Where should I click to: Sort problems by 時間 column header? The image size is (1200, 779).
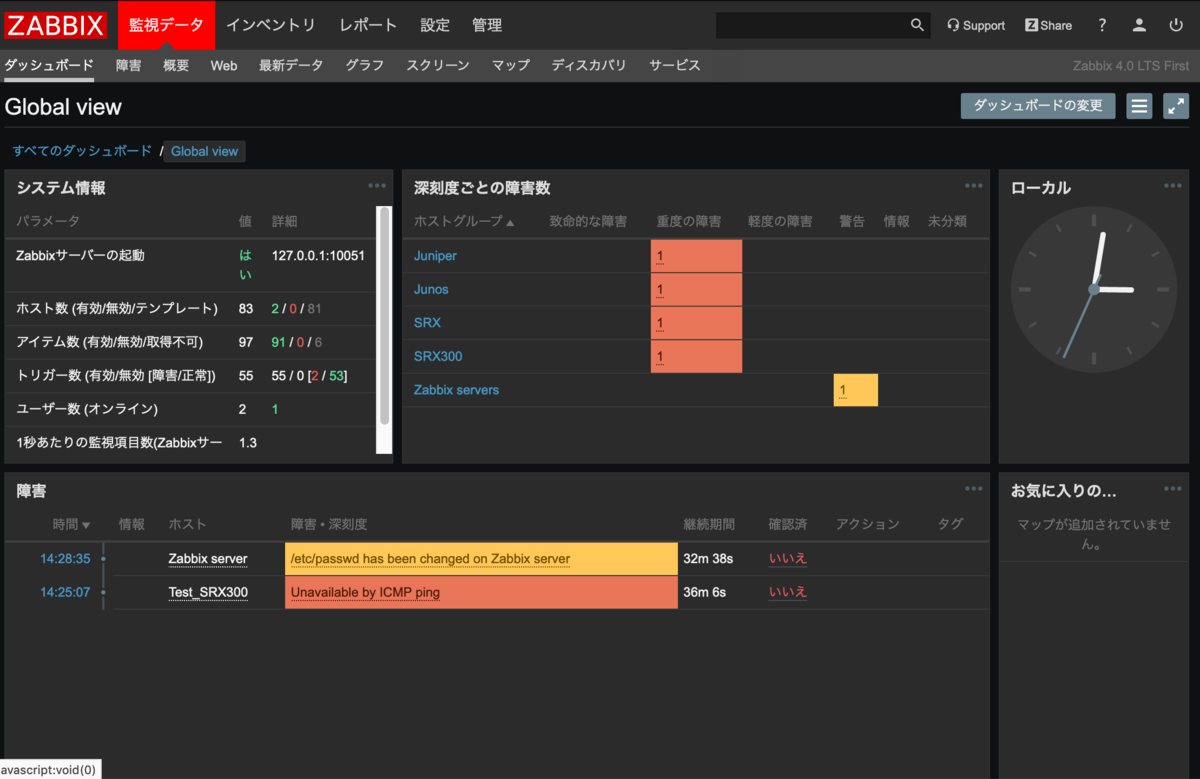(71, 524)
